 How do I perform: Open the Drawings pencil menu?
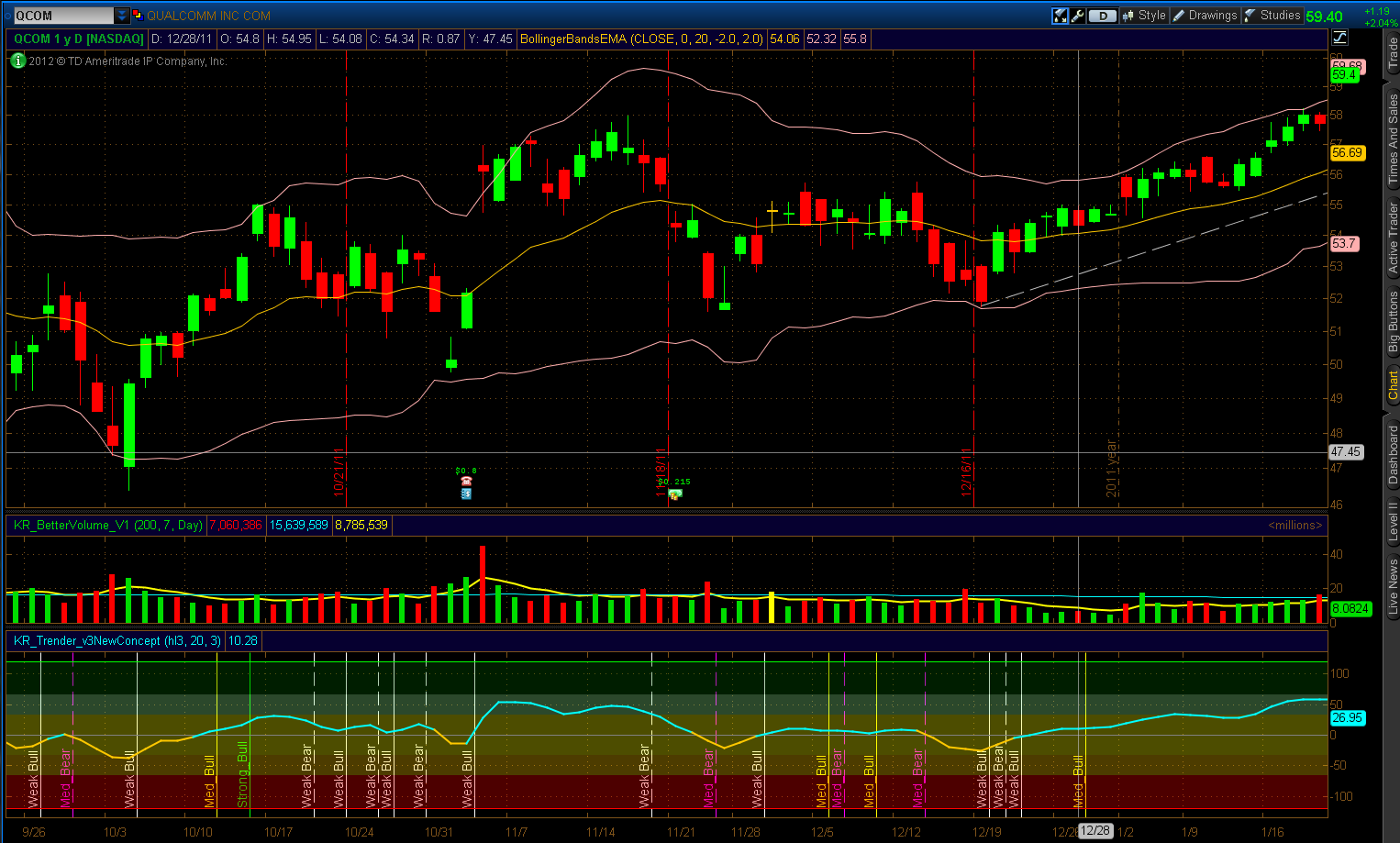(x=1206, y=16)
